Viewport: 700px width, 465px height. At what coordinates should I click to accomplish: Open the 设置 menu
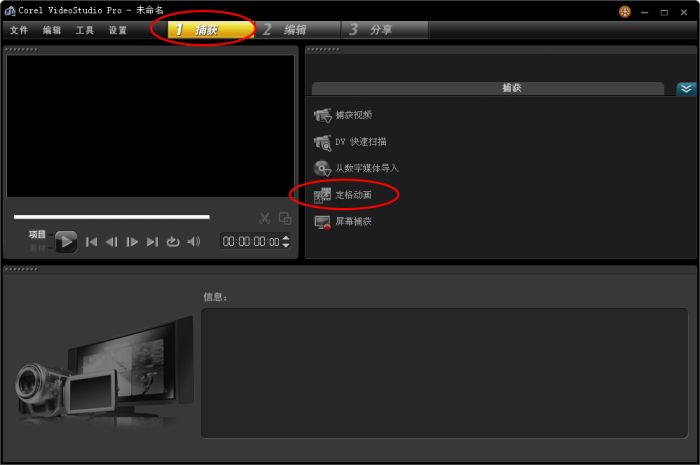(118, 30)
